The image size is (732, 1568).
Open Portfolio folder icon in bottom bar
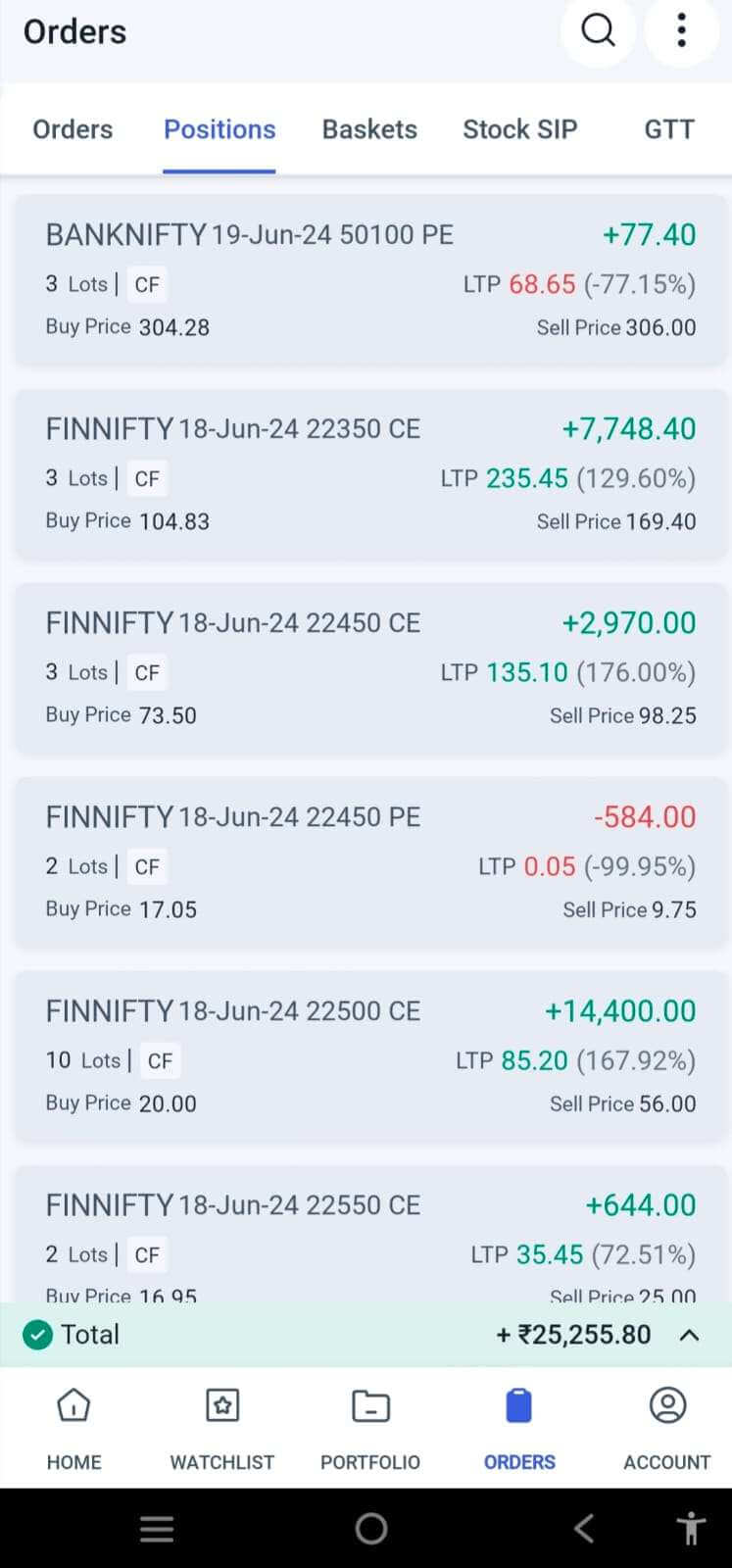click(x=370, y=1406)
